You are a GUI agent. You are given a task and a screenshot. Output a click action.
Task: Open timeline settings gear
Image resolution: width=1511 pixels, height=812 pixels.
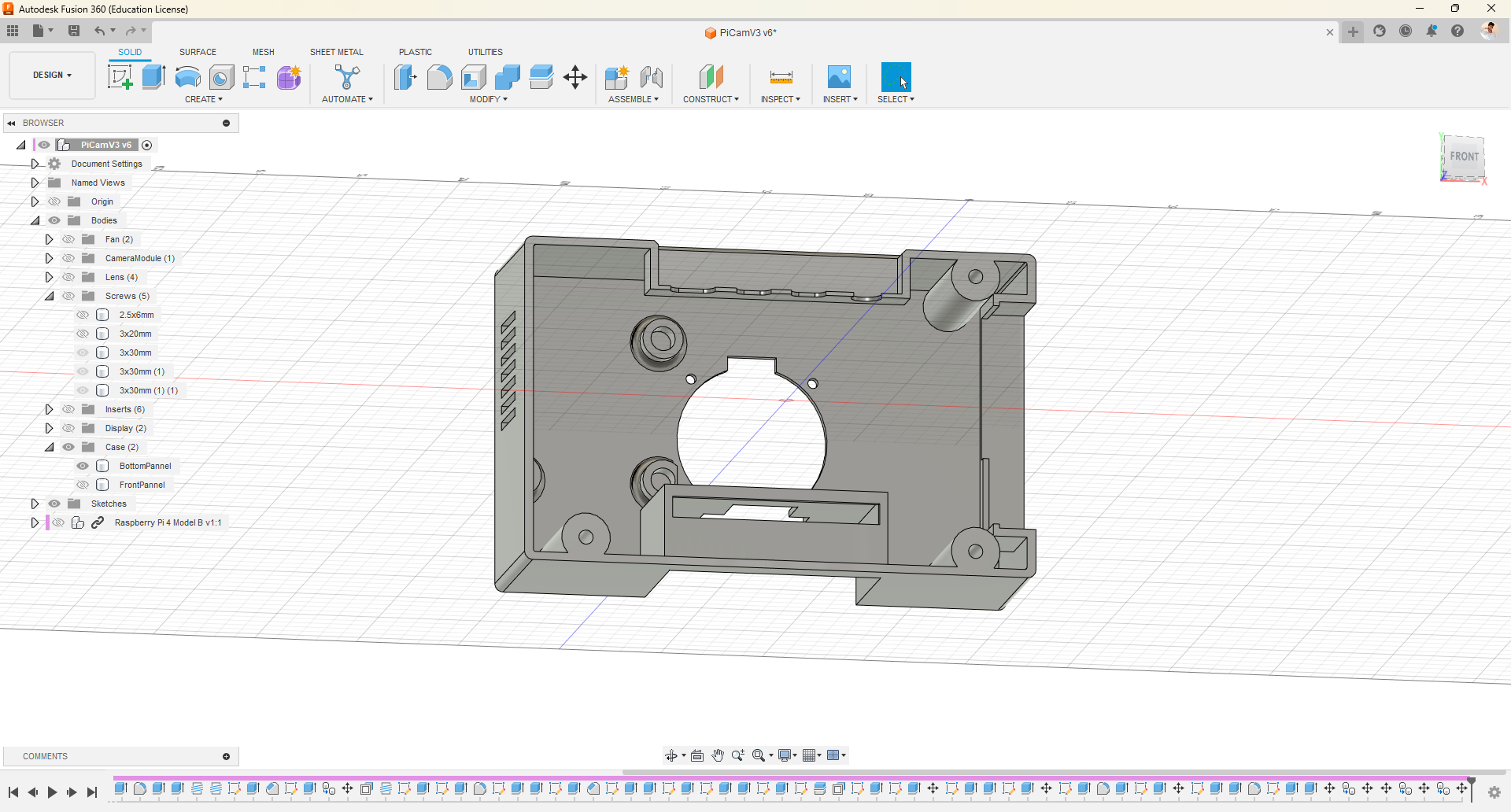1494,792
